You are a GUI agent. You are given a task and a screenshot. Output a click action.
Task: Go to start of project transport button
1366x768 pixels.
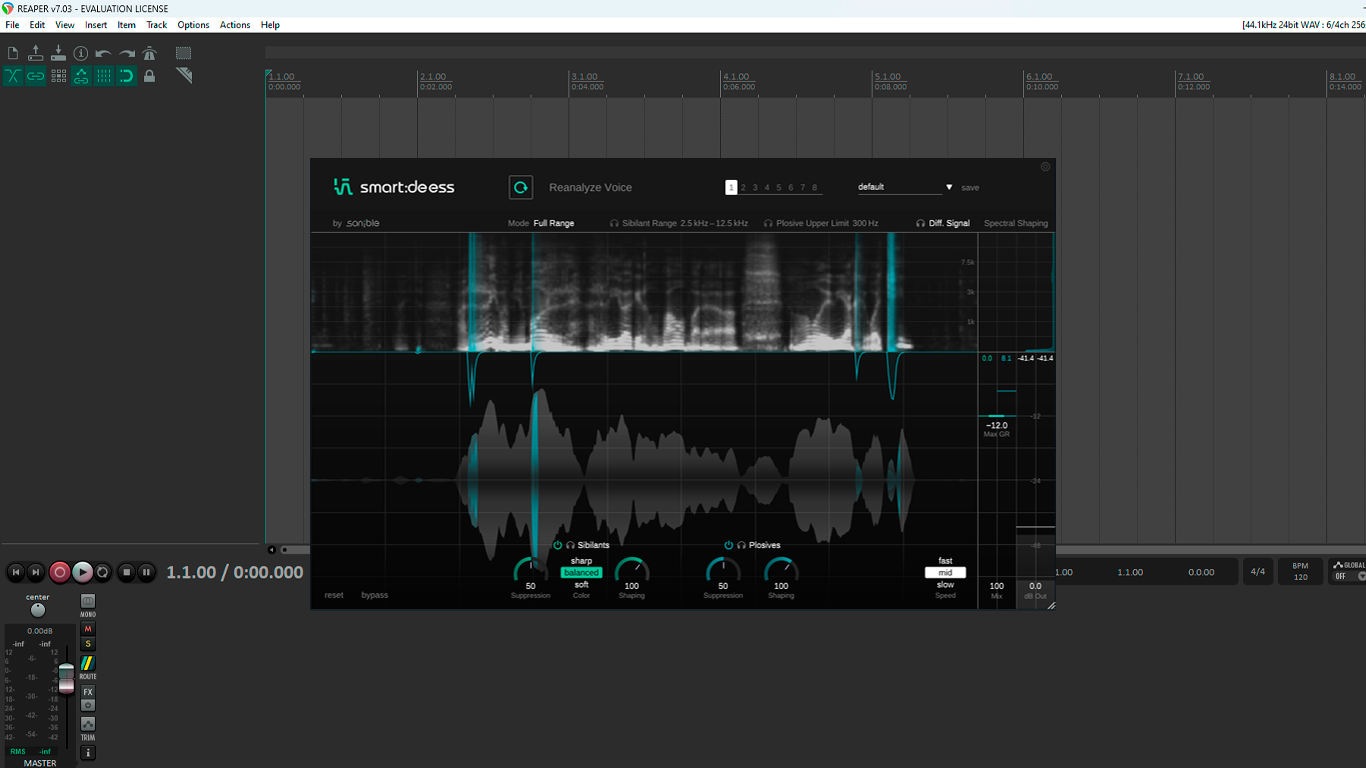pos(15,572)
